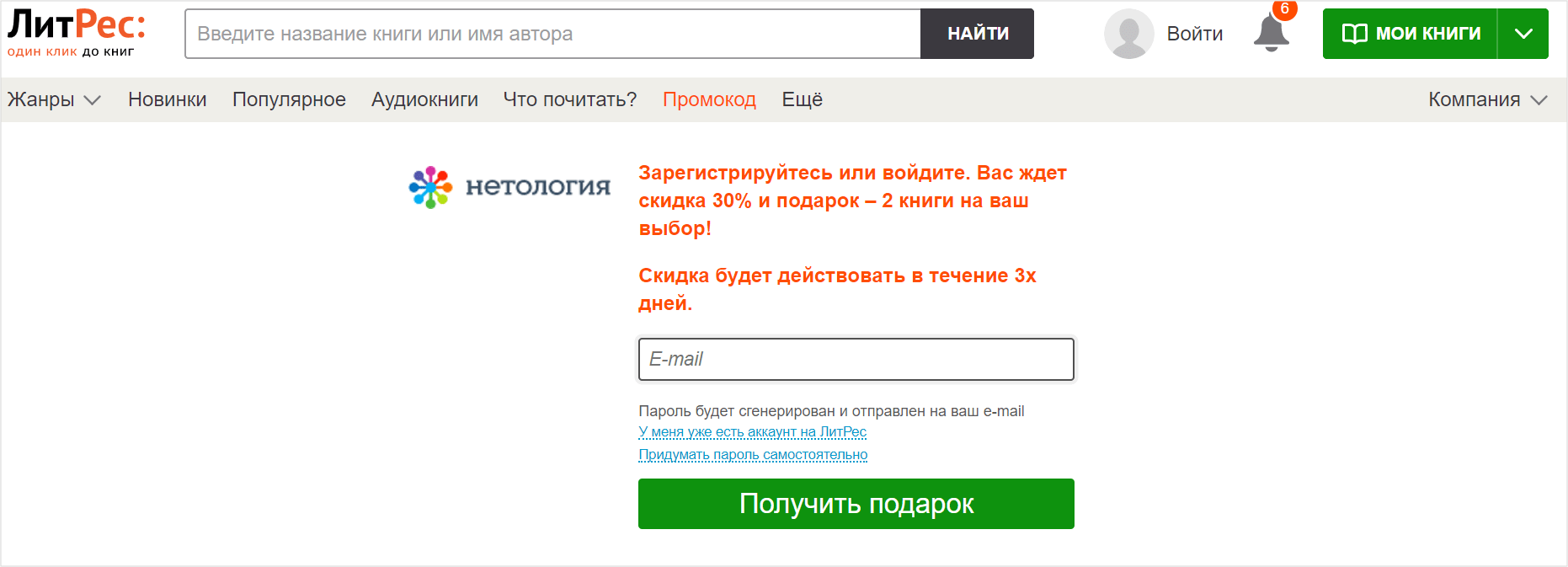Click the notification badge showing 6
This screenshot has width=1568, height=567.
(x=1284, y=9)
